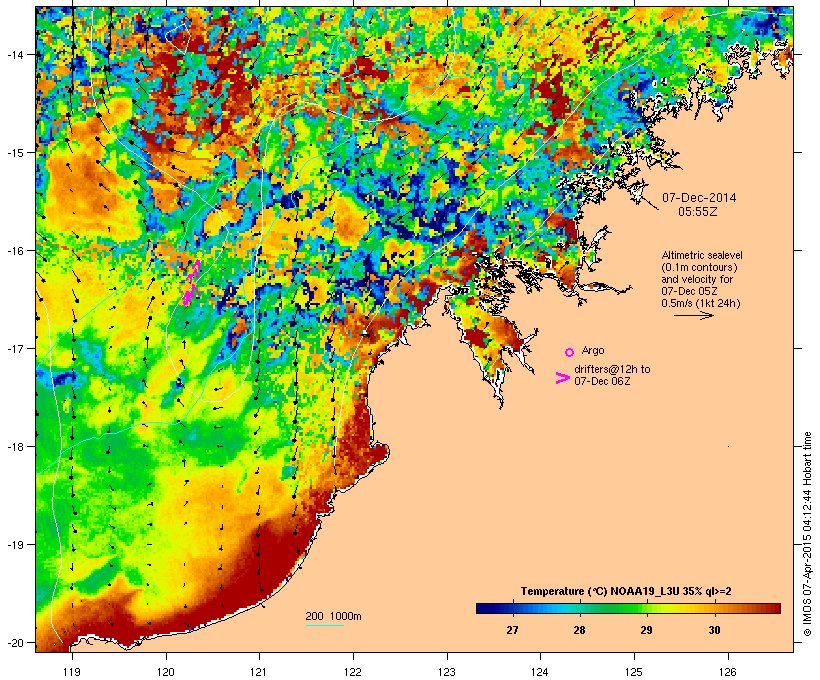Click the '07-Dec 05Z' legend line
The height and width of the screenshot is (680, 820).
(689, 291)
